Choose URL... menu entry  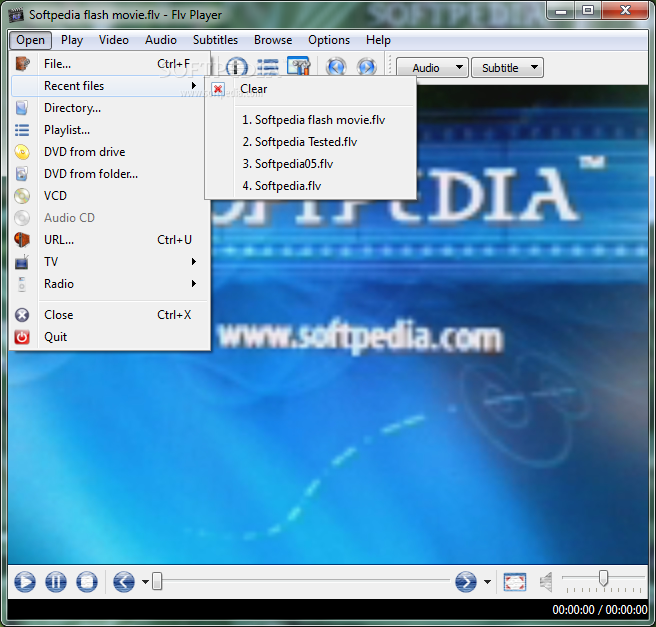click(x=110, y=240)
